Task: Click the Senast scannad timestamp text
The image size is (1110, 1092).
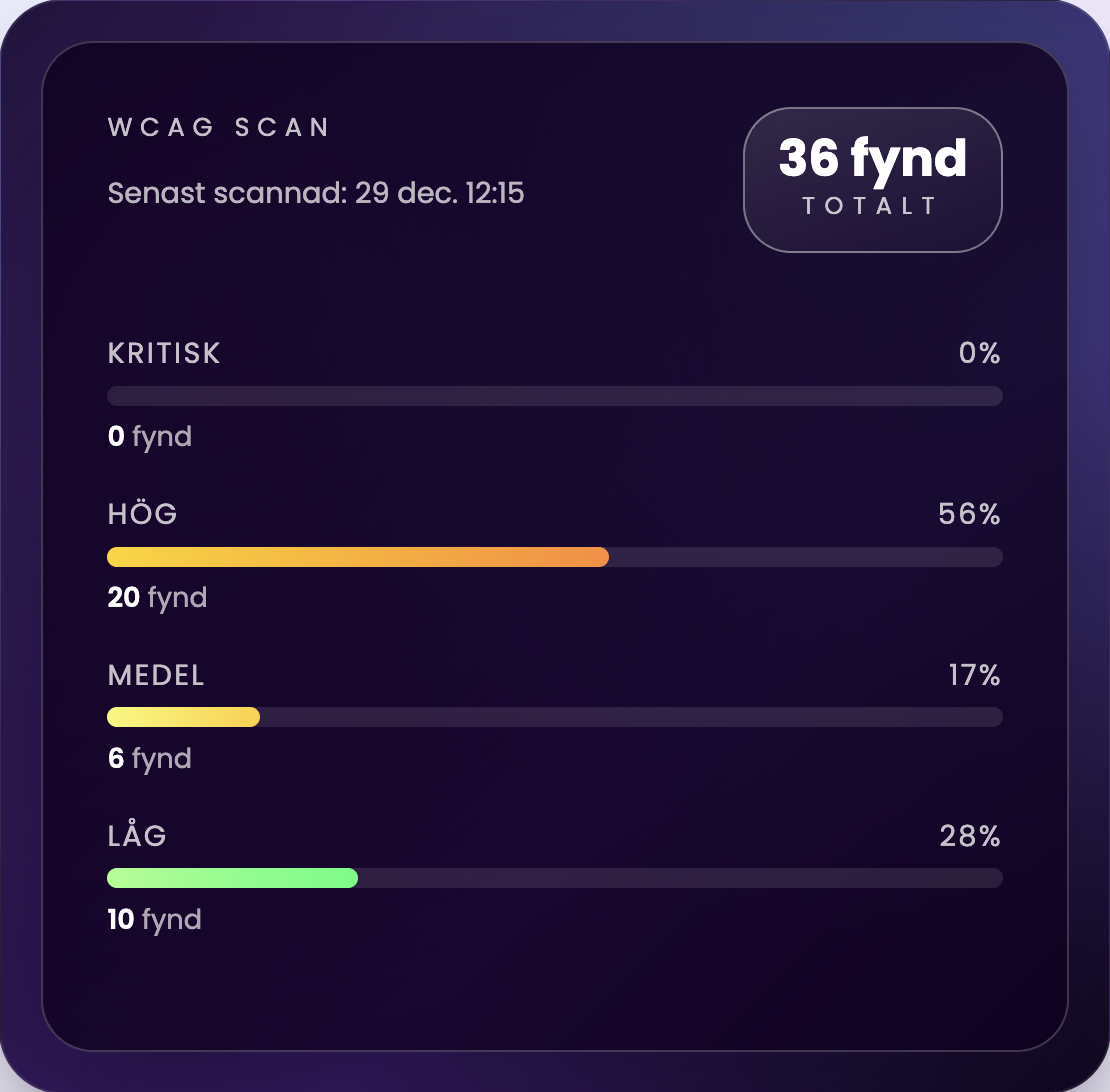Action: [315, 193]
